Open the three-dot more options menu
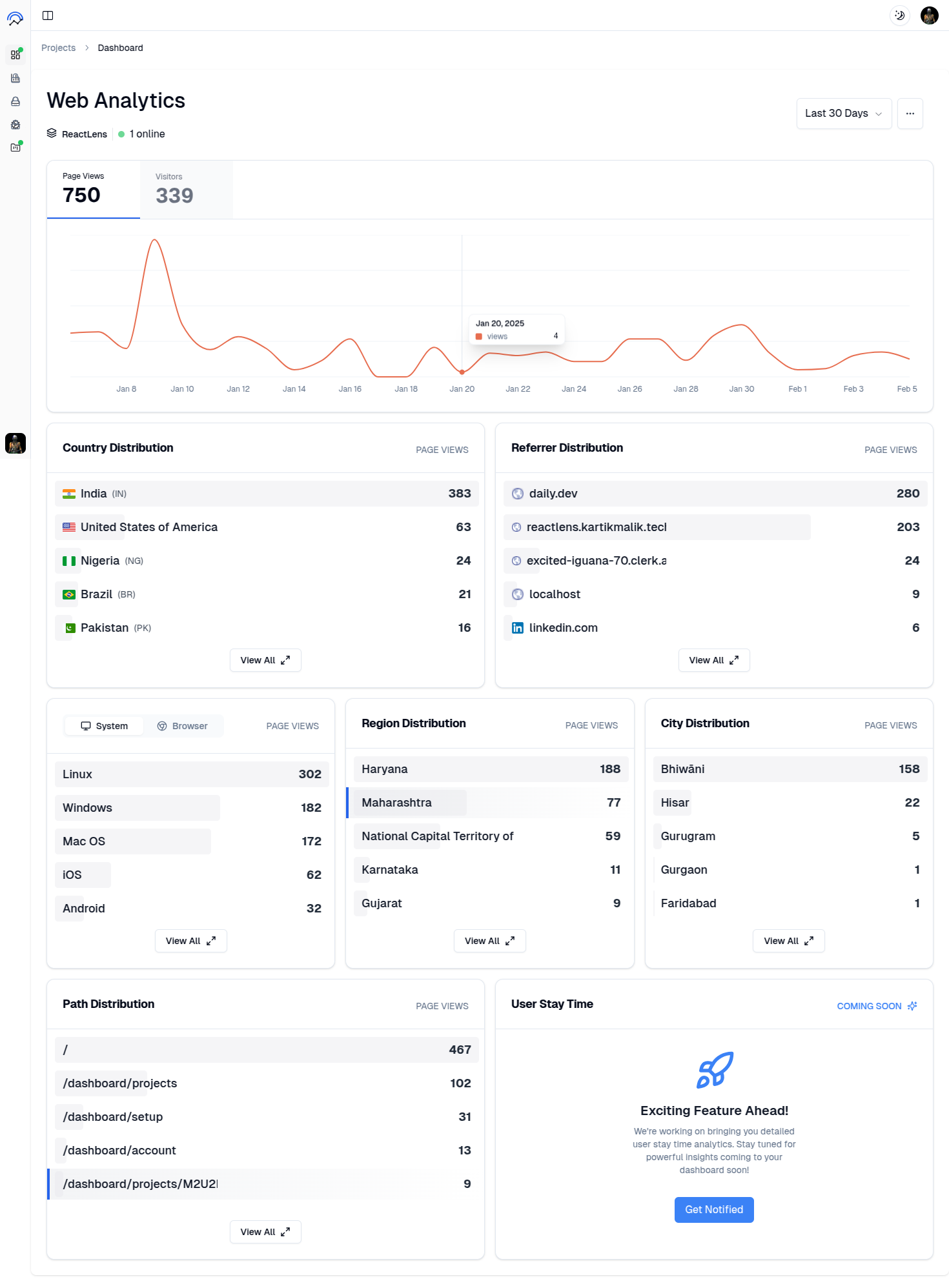The height and width of the screenshot is (1288, 949). [910, 114]
